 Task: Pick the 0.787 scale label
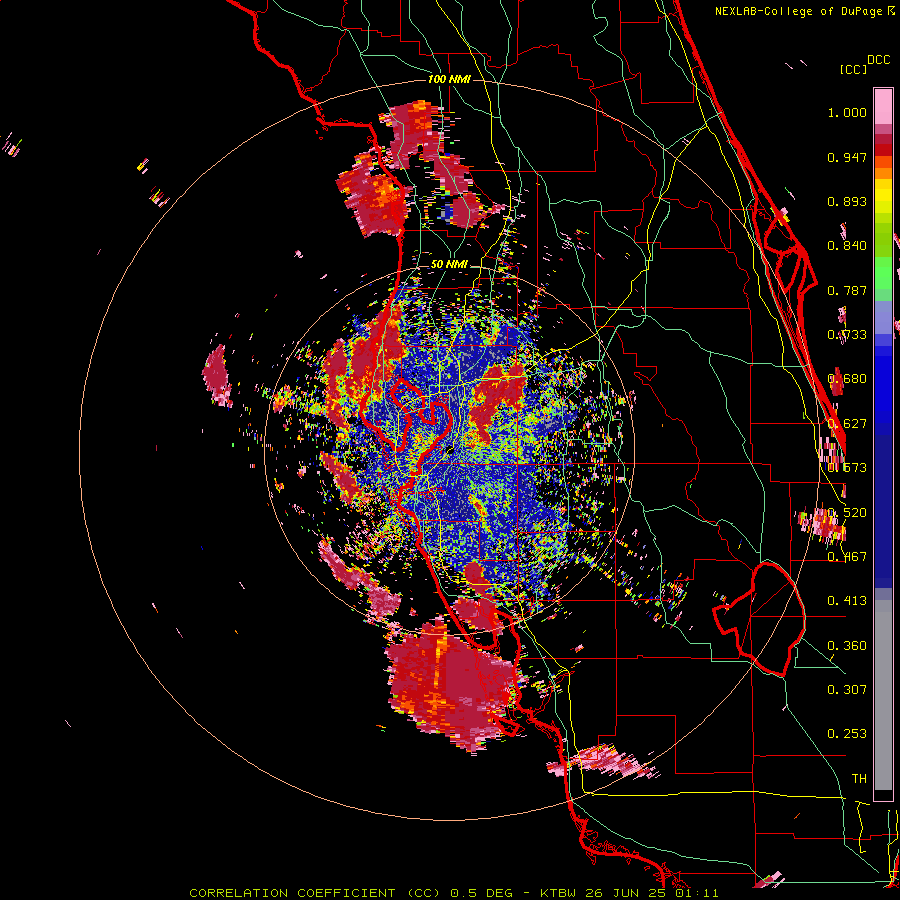pos(847,290)
